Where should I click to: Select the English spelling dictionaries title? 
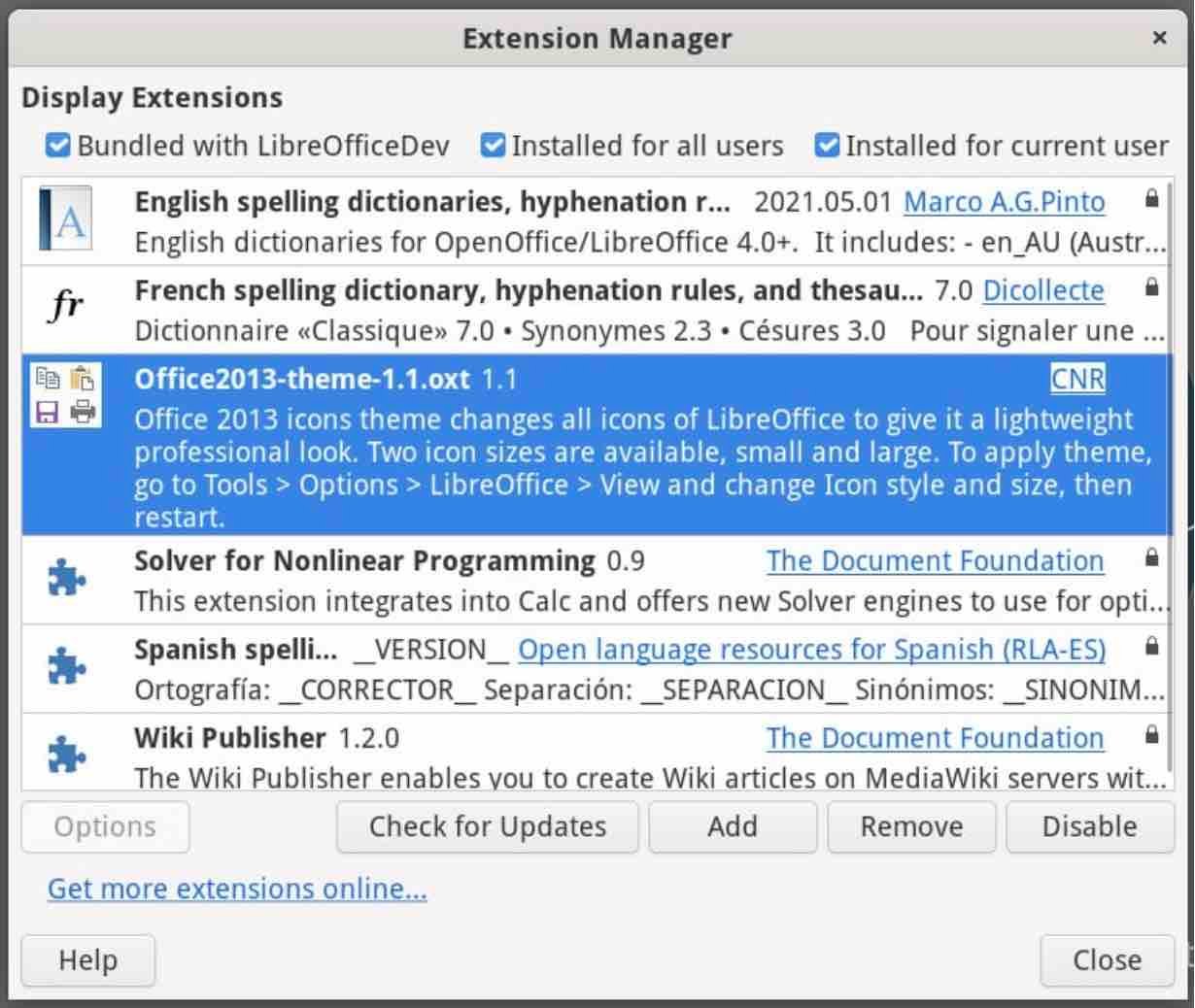point(432,202)
